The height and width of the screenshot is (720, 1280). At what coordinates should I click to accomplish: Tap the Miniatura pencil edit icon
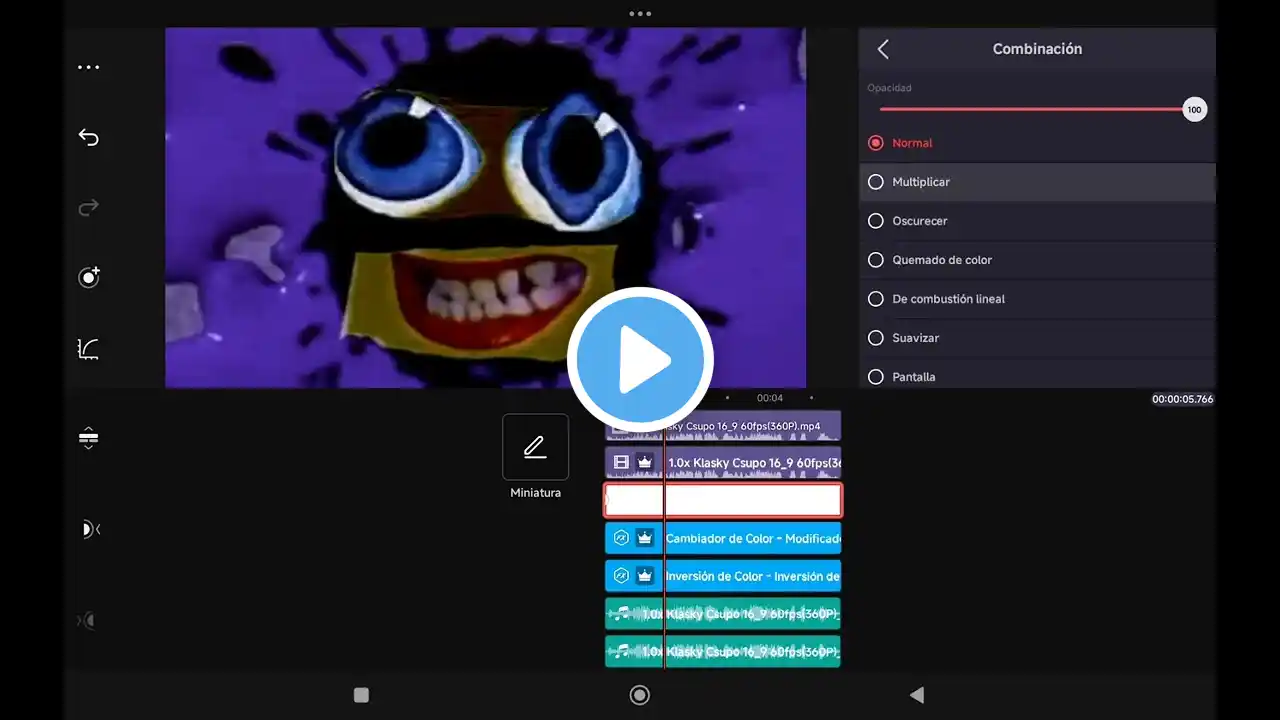pos(535,447)
